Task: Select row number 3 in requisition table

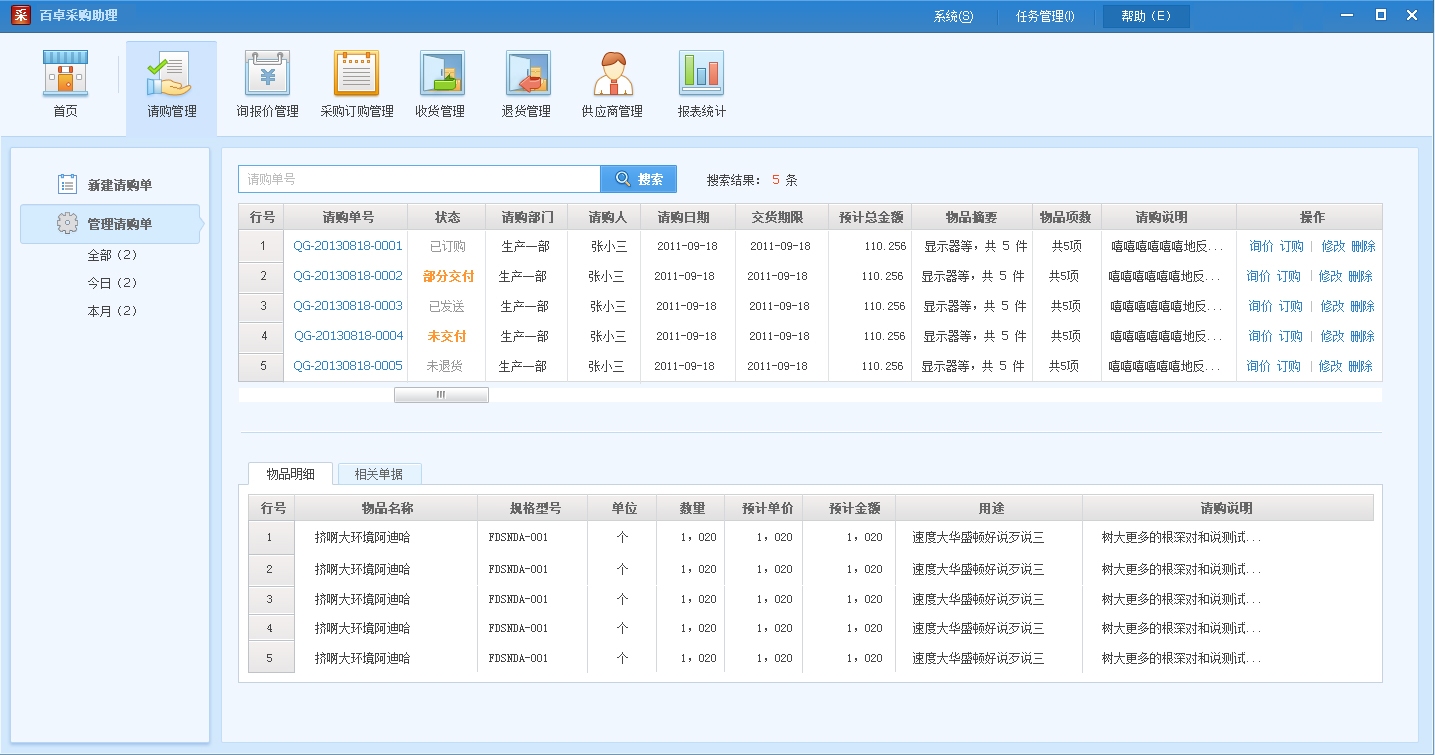Action: coord(261,306)
